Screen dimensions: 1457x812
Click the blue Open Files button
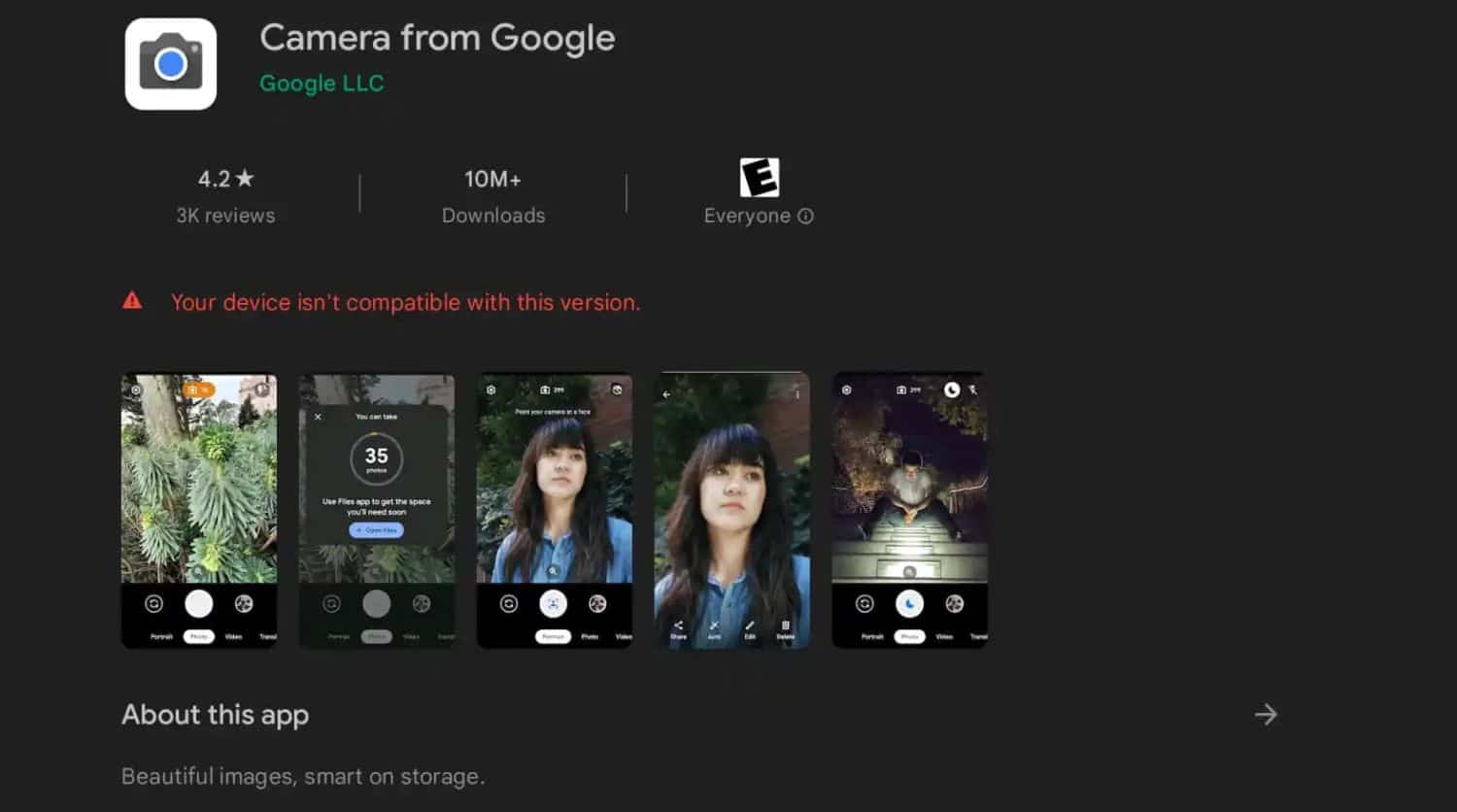point(376,530)
